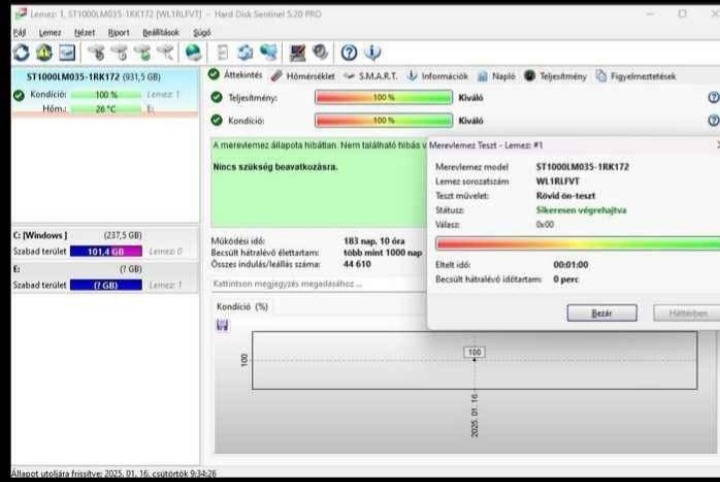Click the left panel Hőm. 26 °C bar
This screenshot has height=482, width=720.
coord(106,109)
